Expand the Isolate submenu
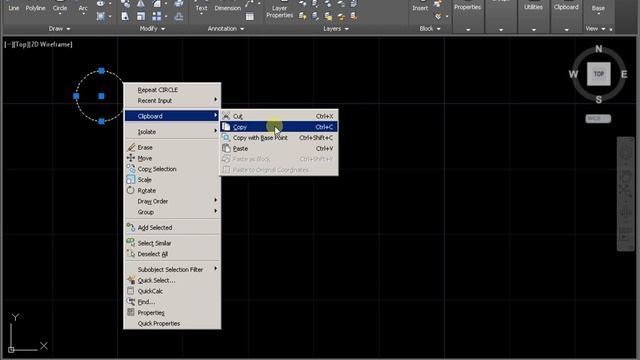The width and height of the screenshot is (640, 360). [172, 132]
